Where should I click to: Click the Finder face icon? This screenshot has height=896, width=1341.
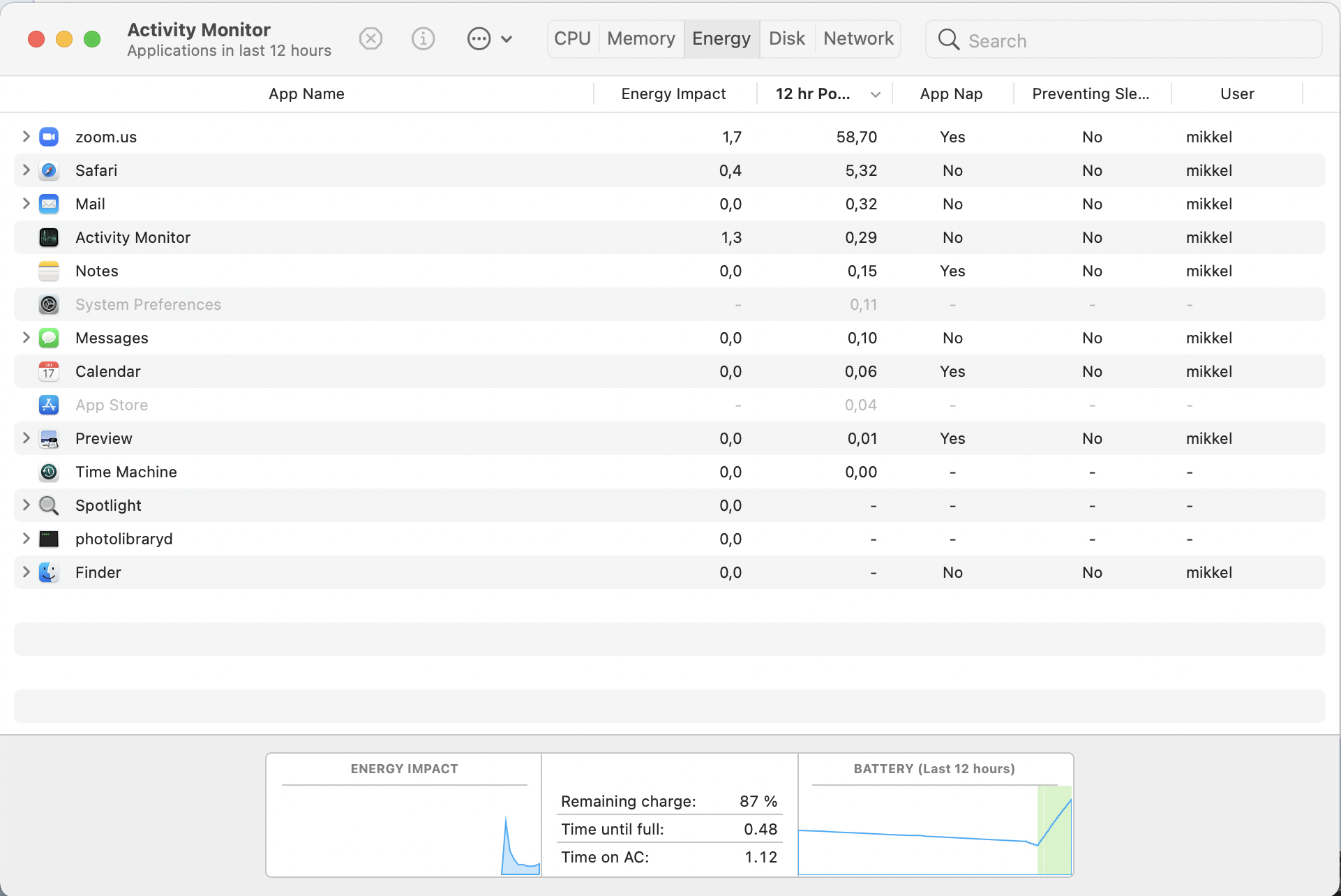click(x=49, y=572)
